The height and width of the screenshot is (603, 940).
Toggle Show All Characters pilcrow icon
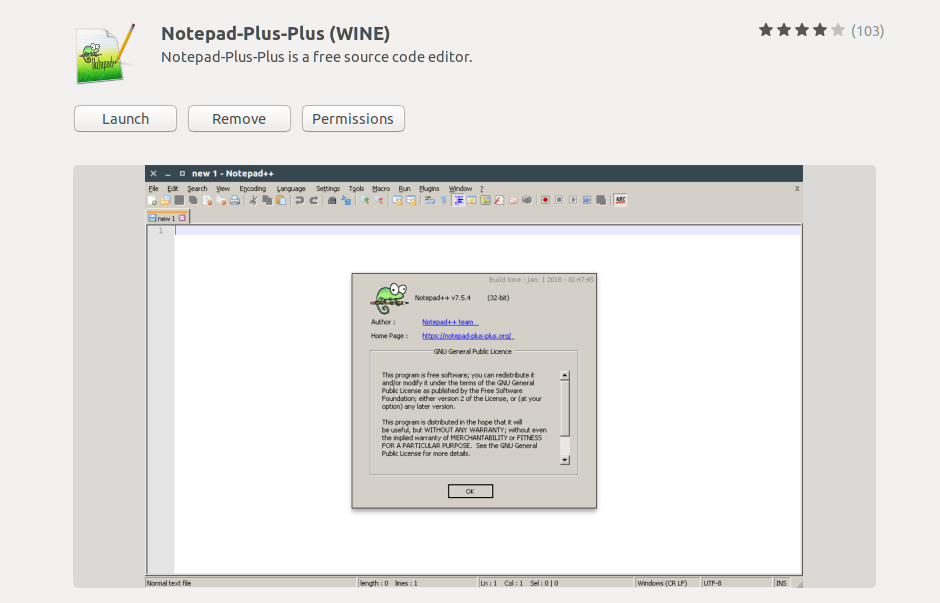(444, 200)
